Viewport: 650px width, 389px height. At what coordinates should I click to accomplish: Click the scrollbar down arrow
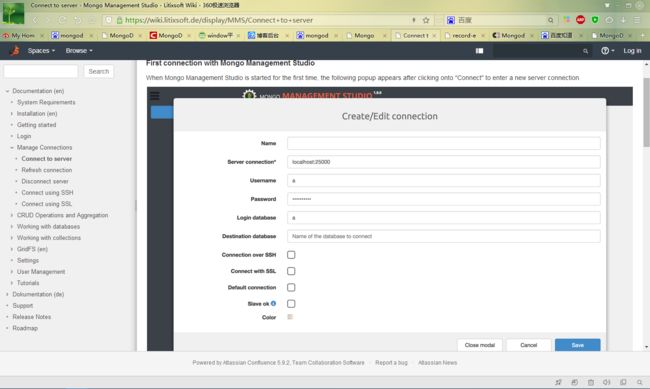[646, 347]
